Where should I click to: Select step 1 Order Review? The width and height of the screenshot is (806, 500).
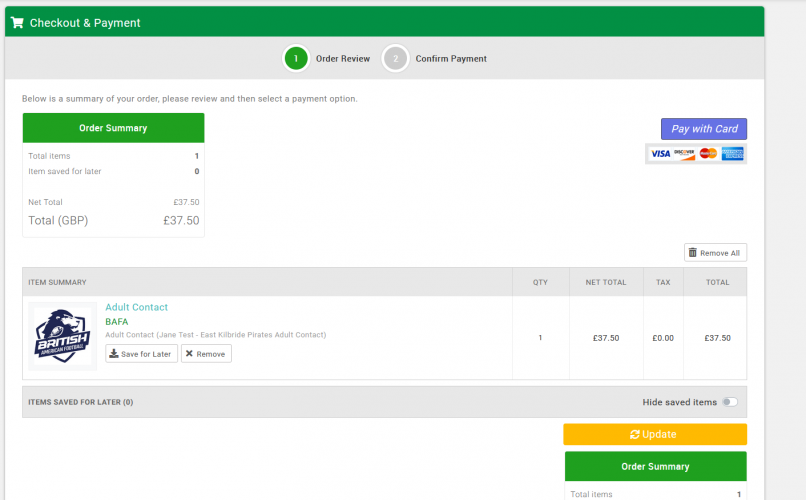pos(295,59)
